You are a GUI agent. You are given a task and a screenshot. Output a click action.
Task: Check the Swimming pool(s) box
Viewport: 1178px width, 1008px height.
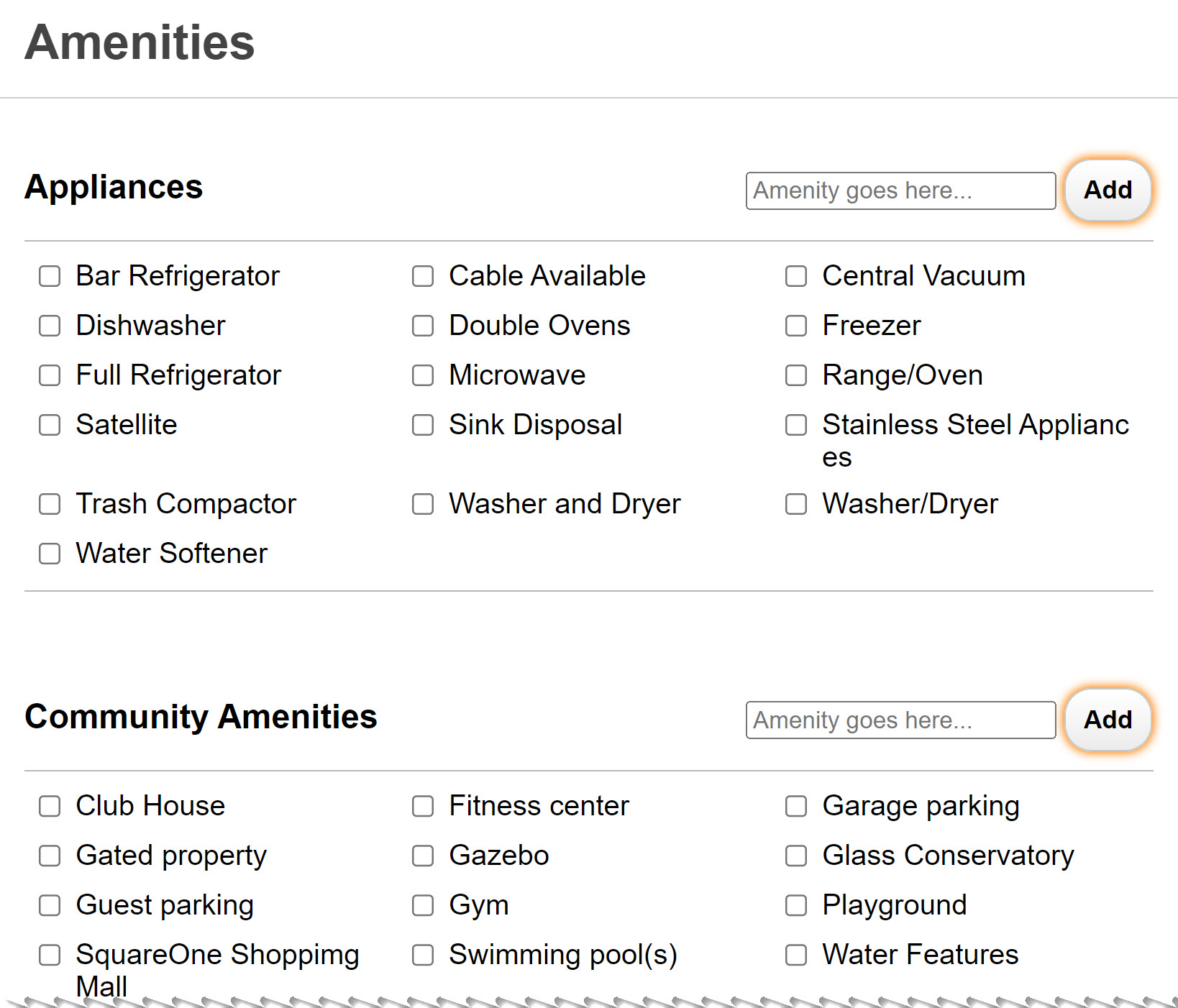click(423, 955)
